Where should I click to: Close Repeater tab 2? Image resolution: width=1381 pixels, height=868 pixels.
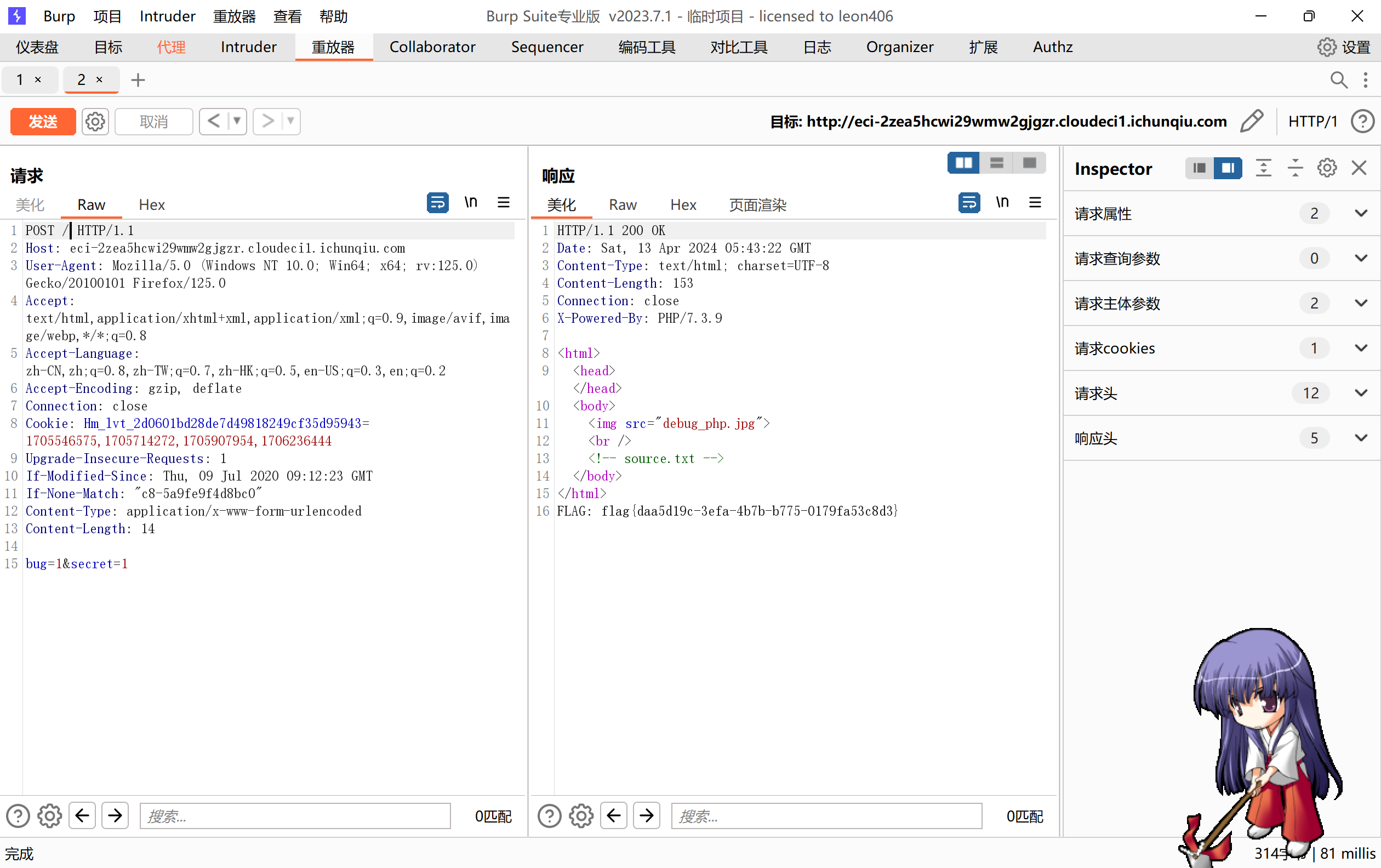[x=99, y=79]
